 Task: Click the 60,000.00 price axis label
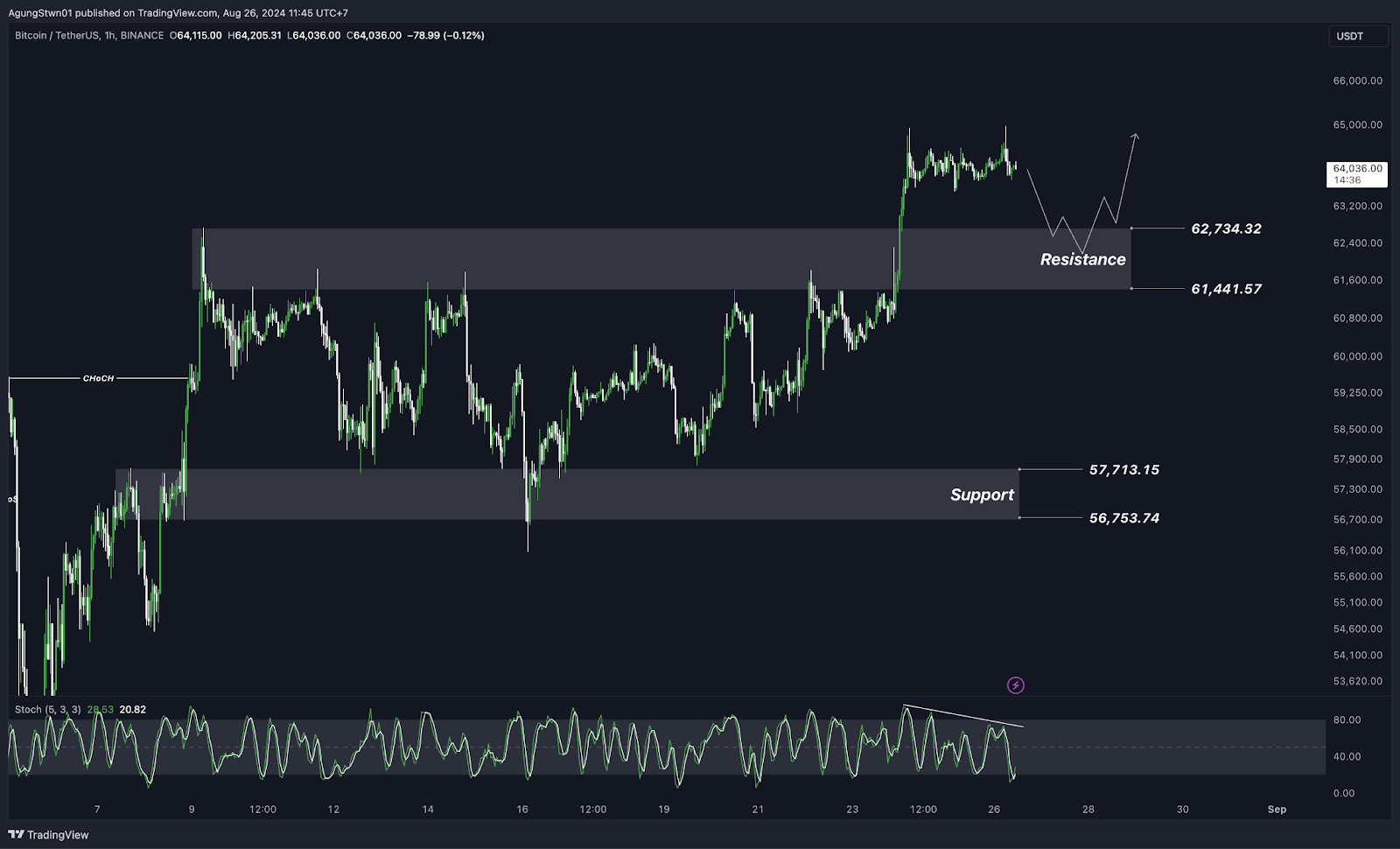click(1357, 356)
